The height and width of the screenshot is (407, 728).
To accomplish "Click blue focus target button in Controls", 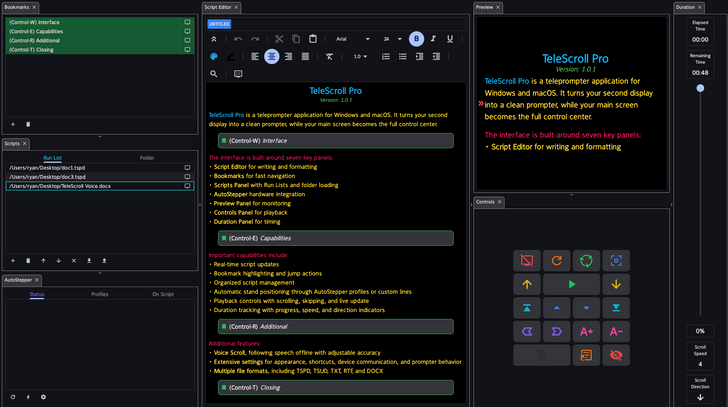I will [616, 261].
